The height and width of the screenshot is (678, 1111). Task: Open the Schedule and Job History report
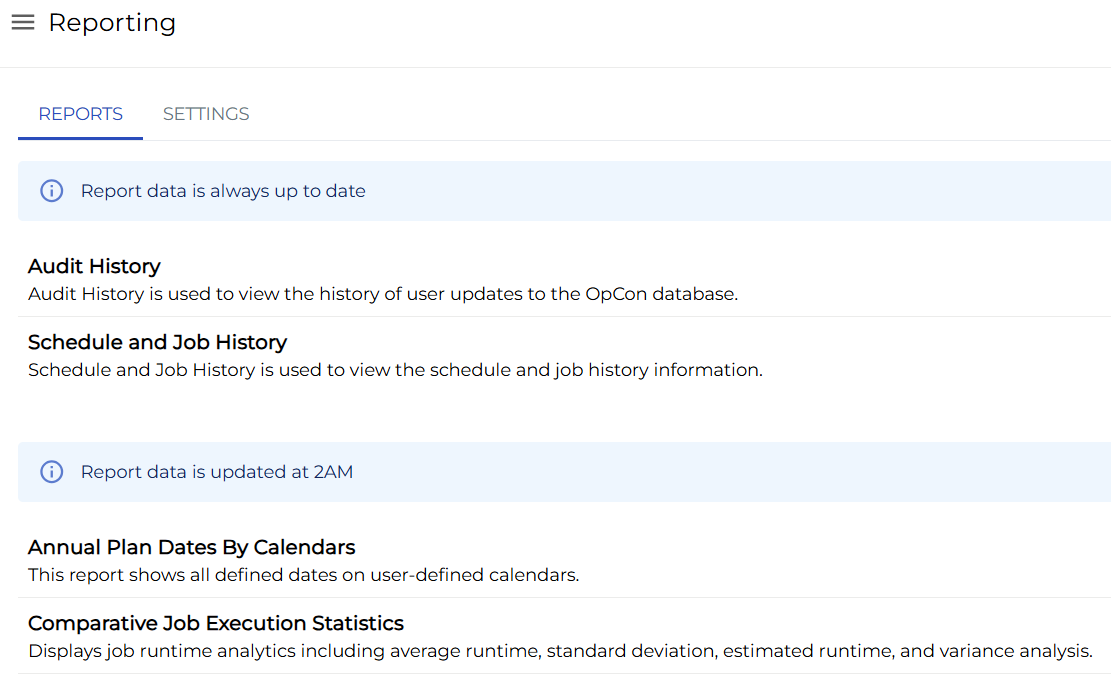point(157,342)
